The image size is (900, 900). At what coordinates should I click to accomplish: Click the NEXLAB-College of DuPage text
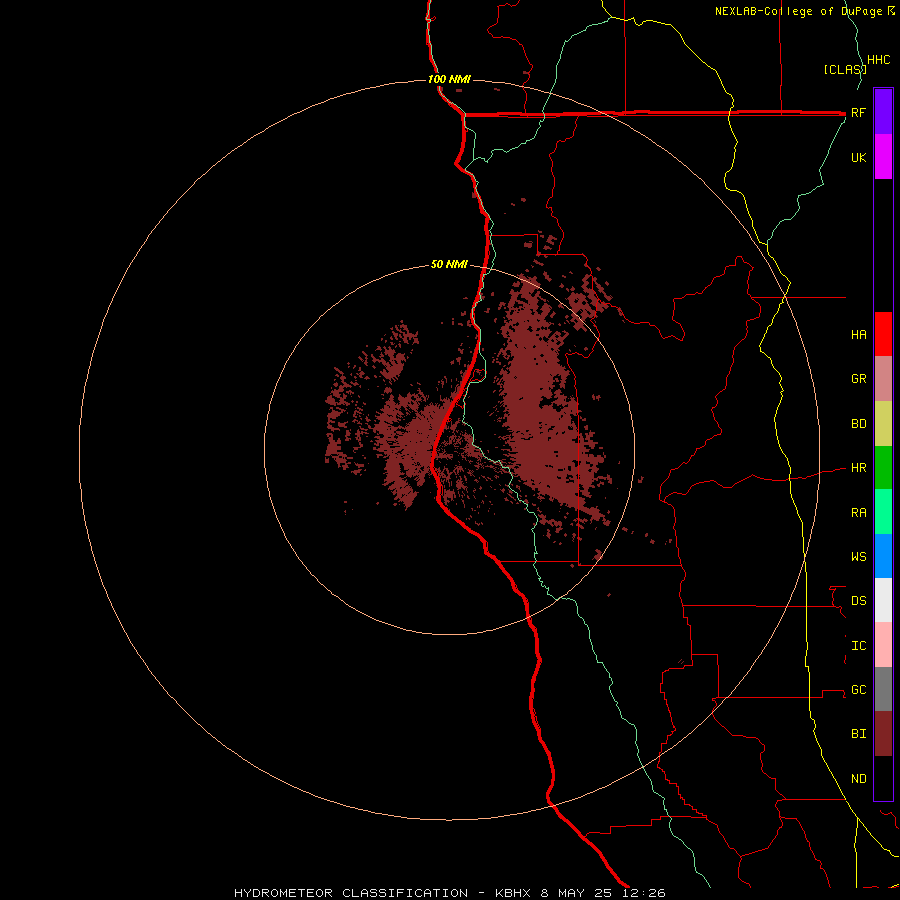(800, 11)
